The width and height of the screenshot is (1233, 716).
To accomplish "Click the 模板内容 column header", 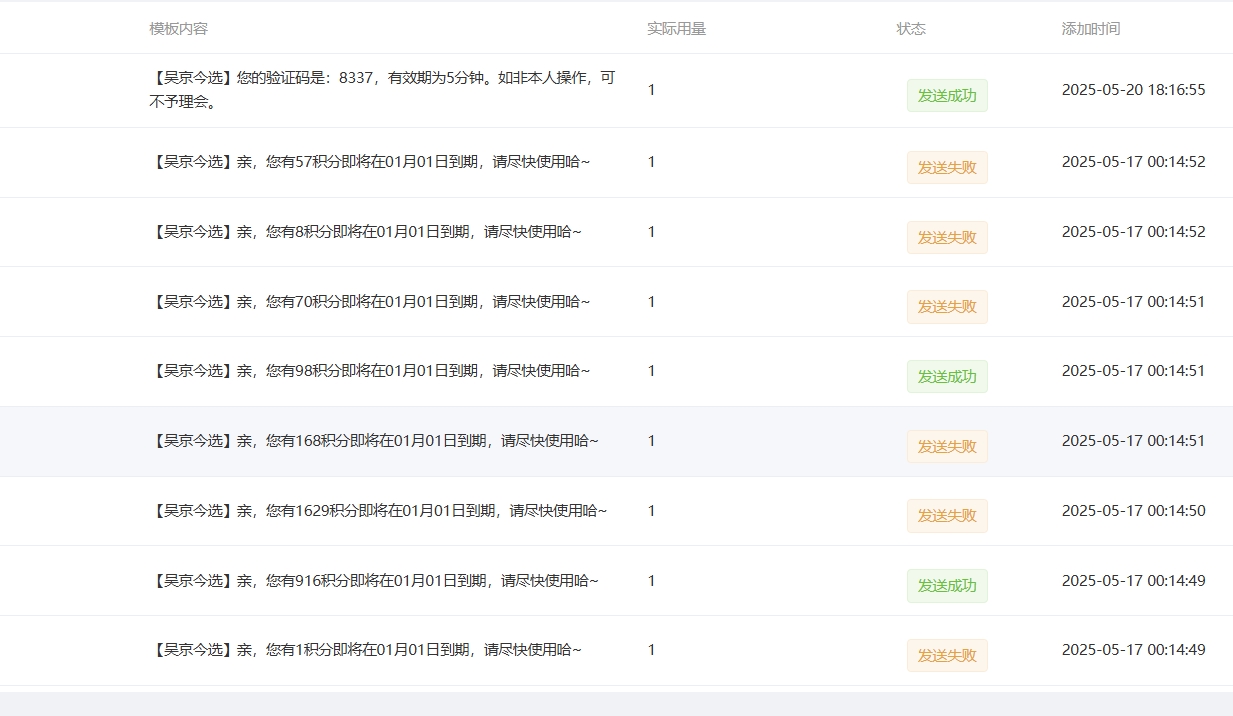I will coord(179,29).
